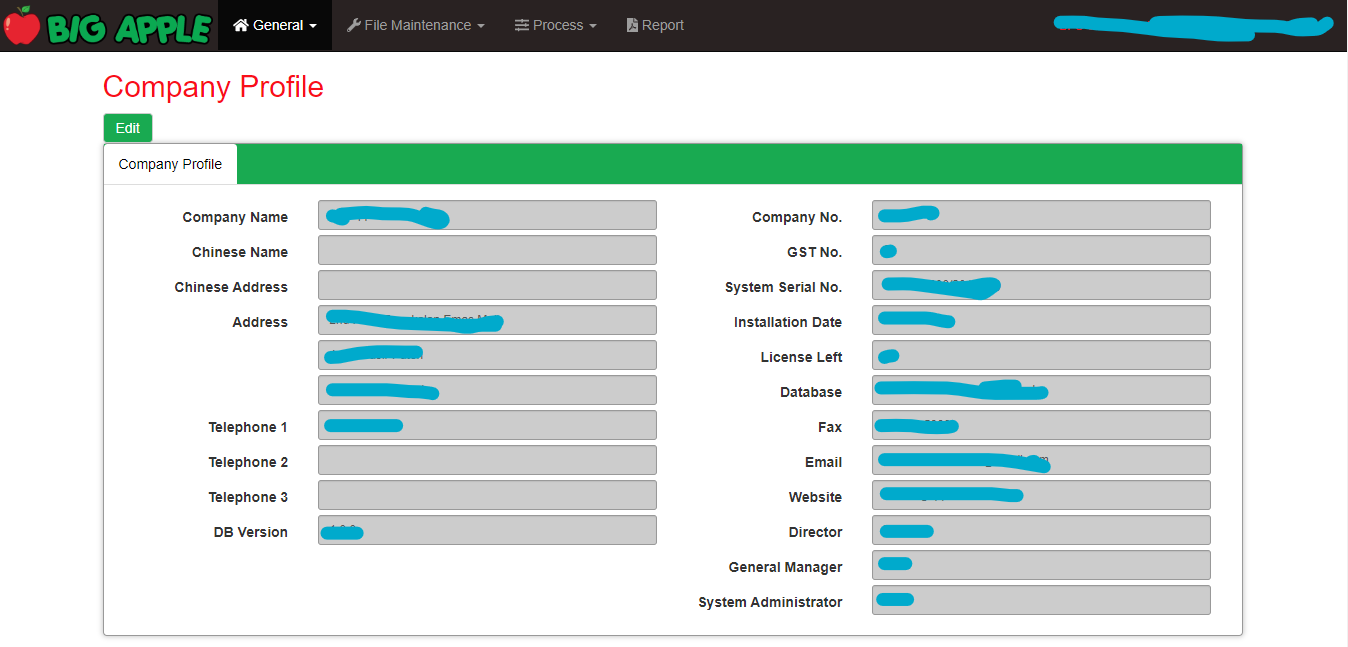Expand the File Maintenance dropdown

point(416,25)
